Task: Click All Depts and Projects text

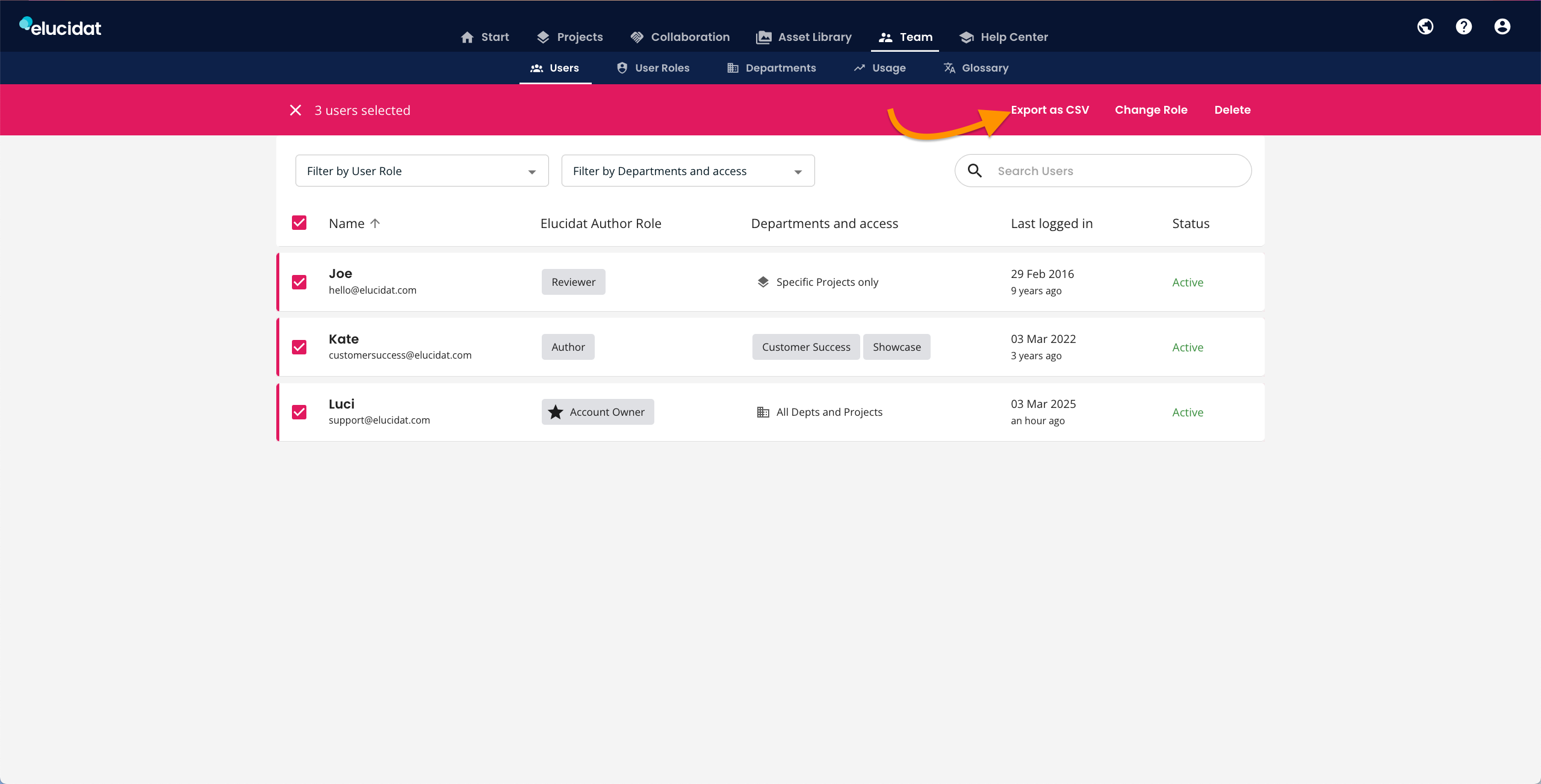Action: pyautogui.click(x=829, y=412)
